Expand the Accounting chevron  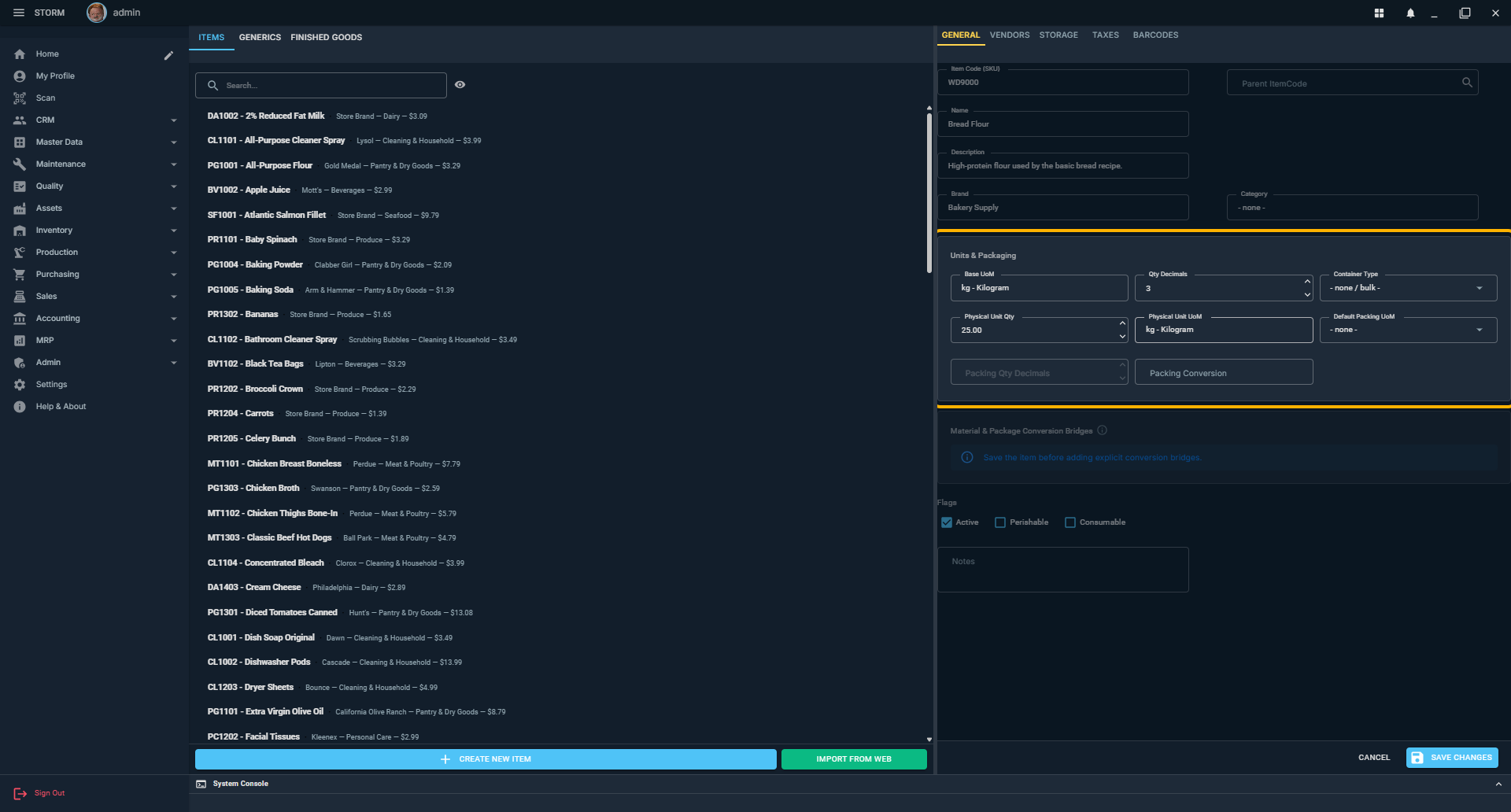click(x=174, y=319)
